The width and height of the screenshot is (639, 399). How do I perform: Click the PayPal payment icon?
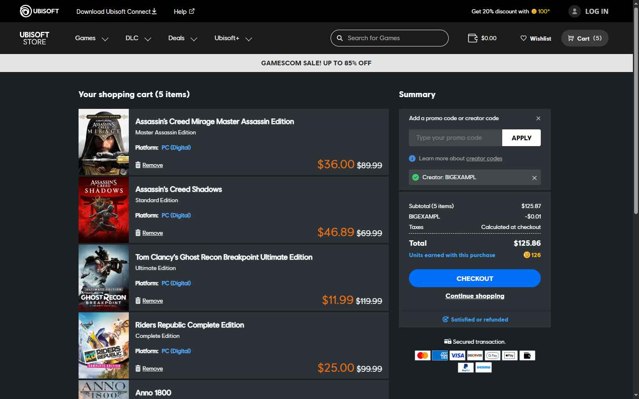click(466, 368)
